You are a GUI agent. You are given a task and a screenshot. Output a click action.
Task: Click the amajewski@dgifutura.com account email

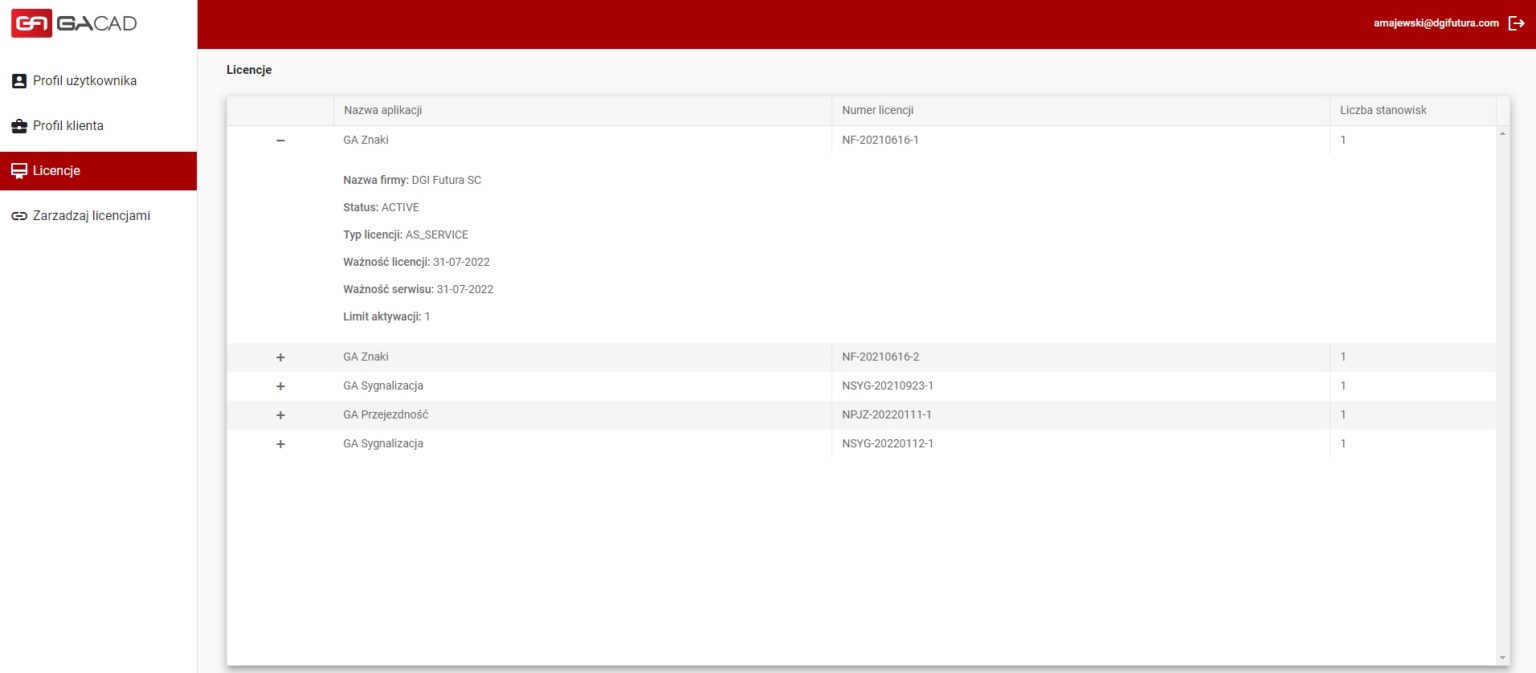(x=1436, y=23)
